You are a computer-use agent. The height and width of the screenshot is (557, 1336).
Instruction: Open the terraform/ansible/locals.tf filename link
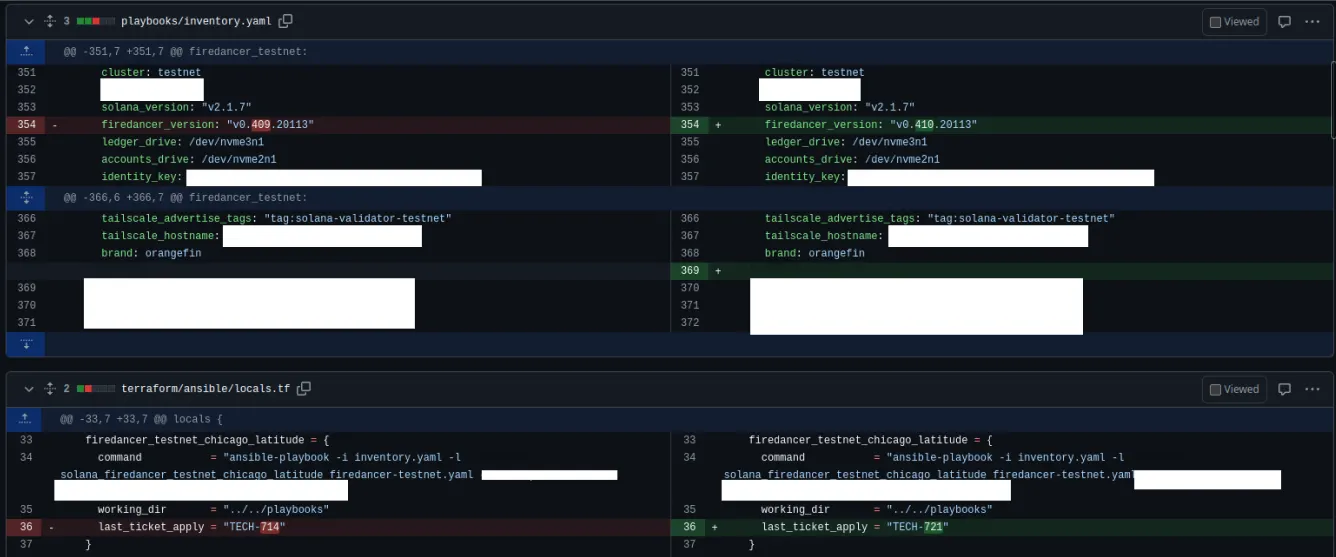click(205, 389)
